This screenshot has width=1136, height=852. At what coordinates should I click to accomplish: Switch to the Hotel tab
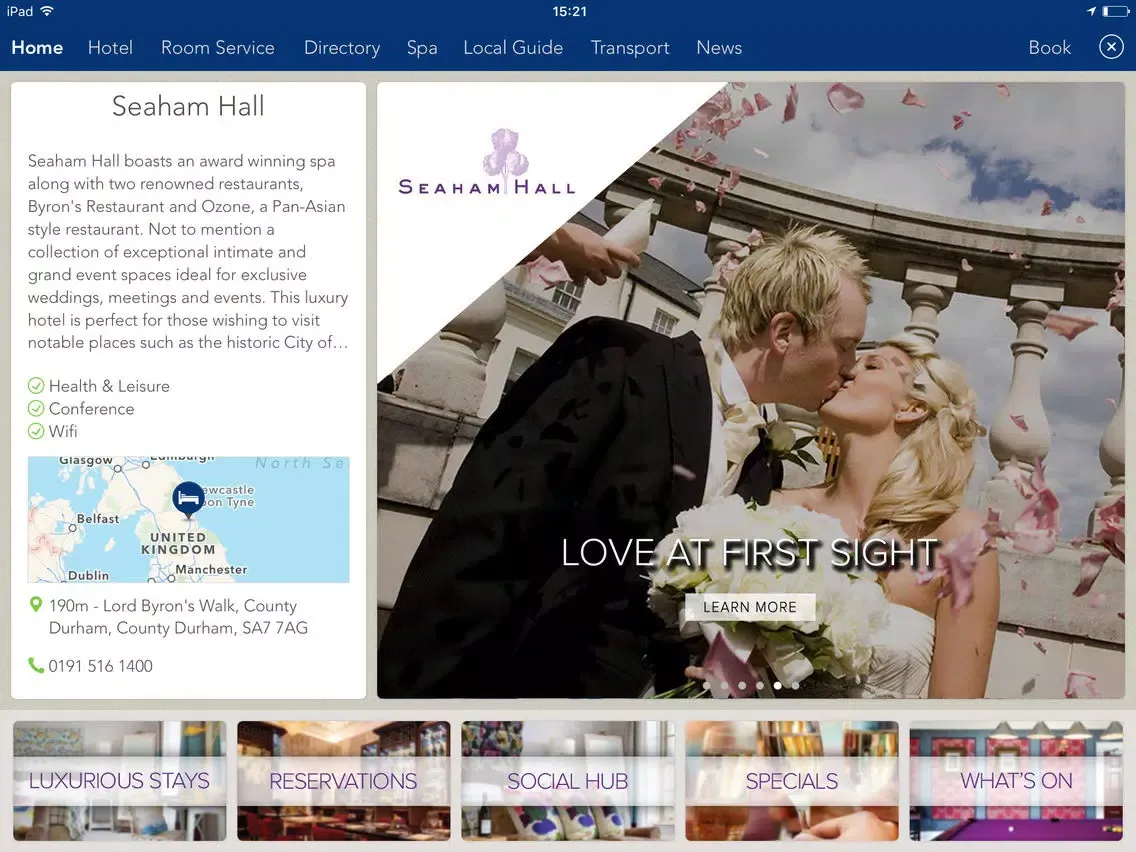(110, 48)
